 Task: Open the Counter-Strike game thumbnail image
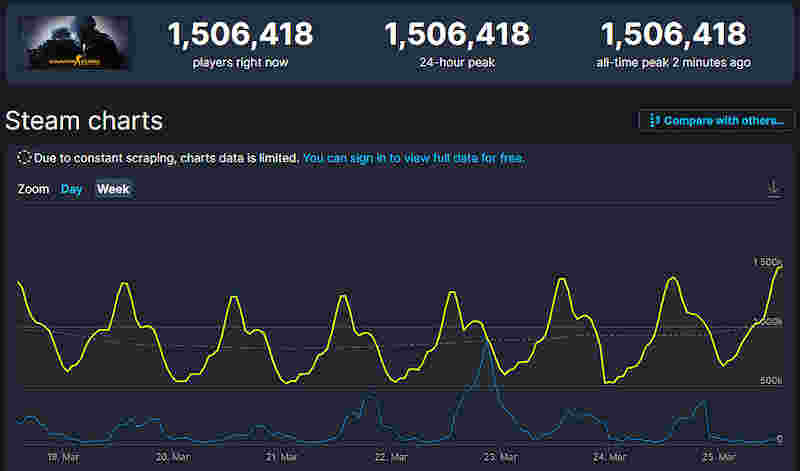(73, 43)
